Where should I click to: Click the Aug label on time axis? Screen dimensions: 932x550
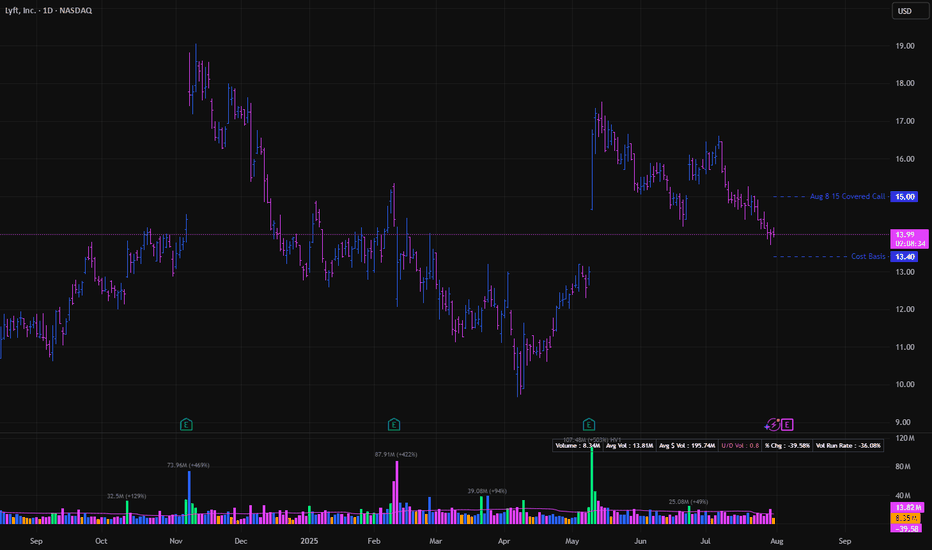tap(777, 541)
